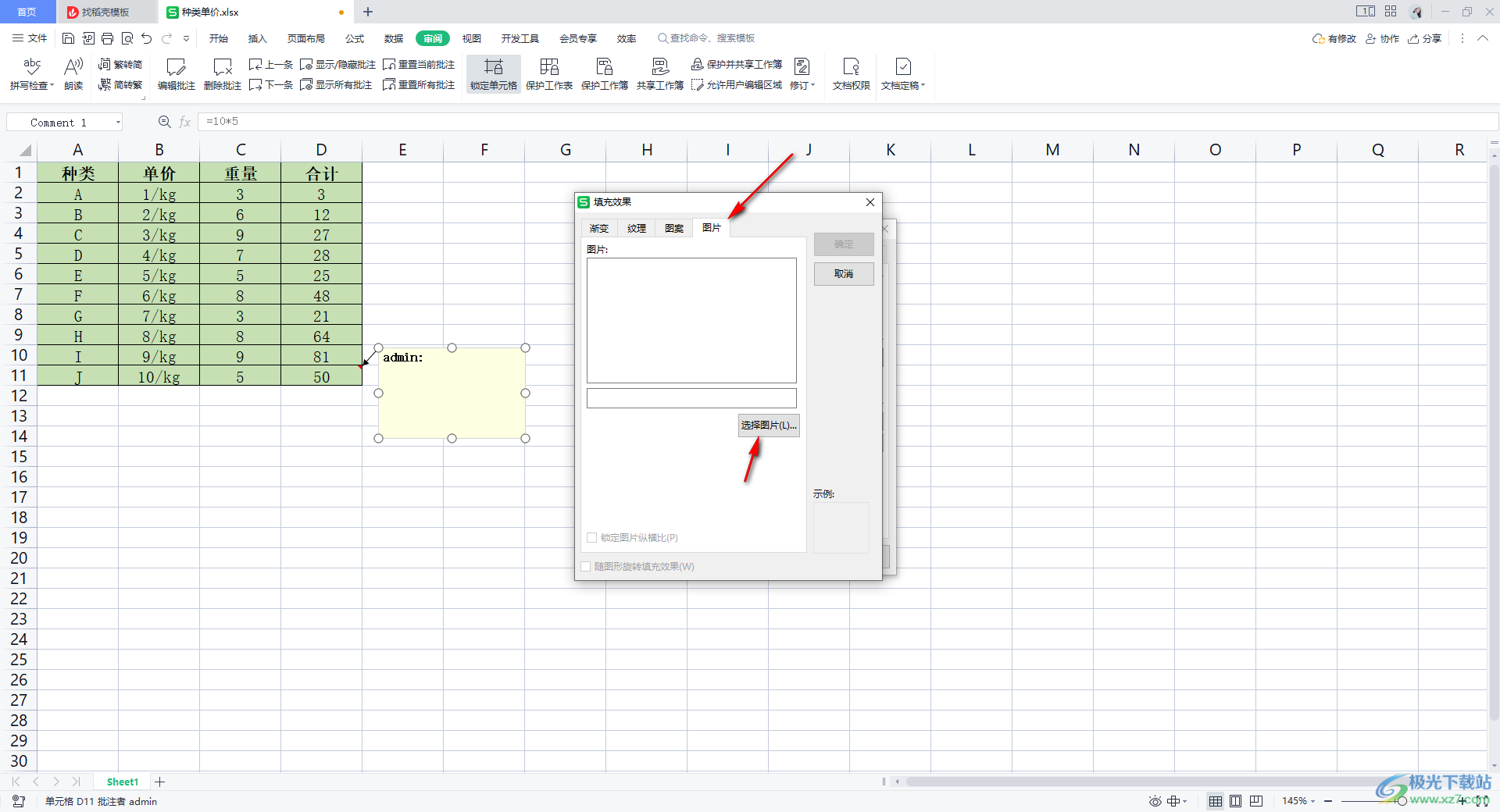Image resolution: width=1500 pixels, height=812 pixels.
Task: Open the Name Box dropdown arrow
Action: coord(118,123)
